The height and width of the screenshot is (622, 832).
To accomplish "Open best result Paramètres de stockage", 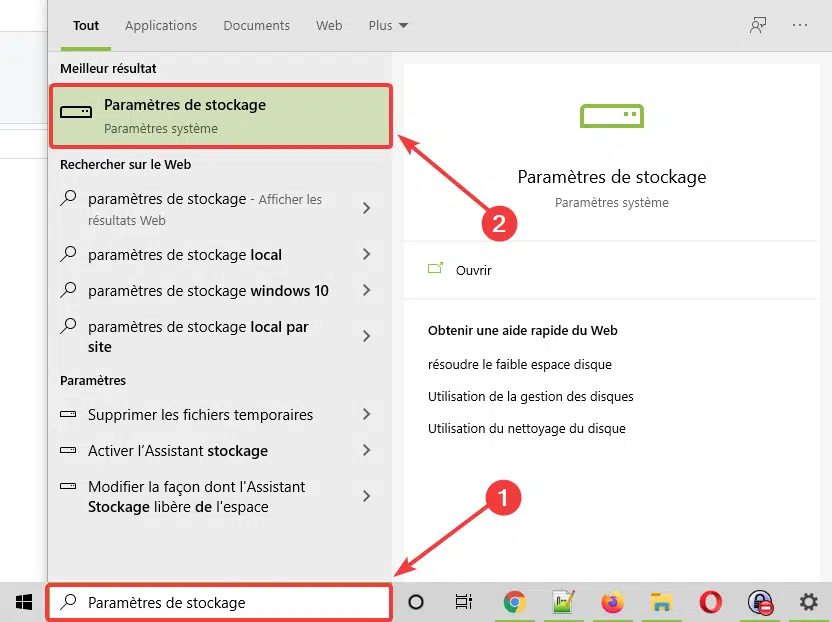I will [x=221, y=116].
